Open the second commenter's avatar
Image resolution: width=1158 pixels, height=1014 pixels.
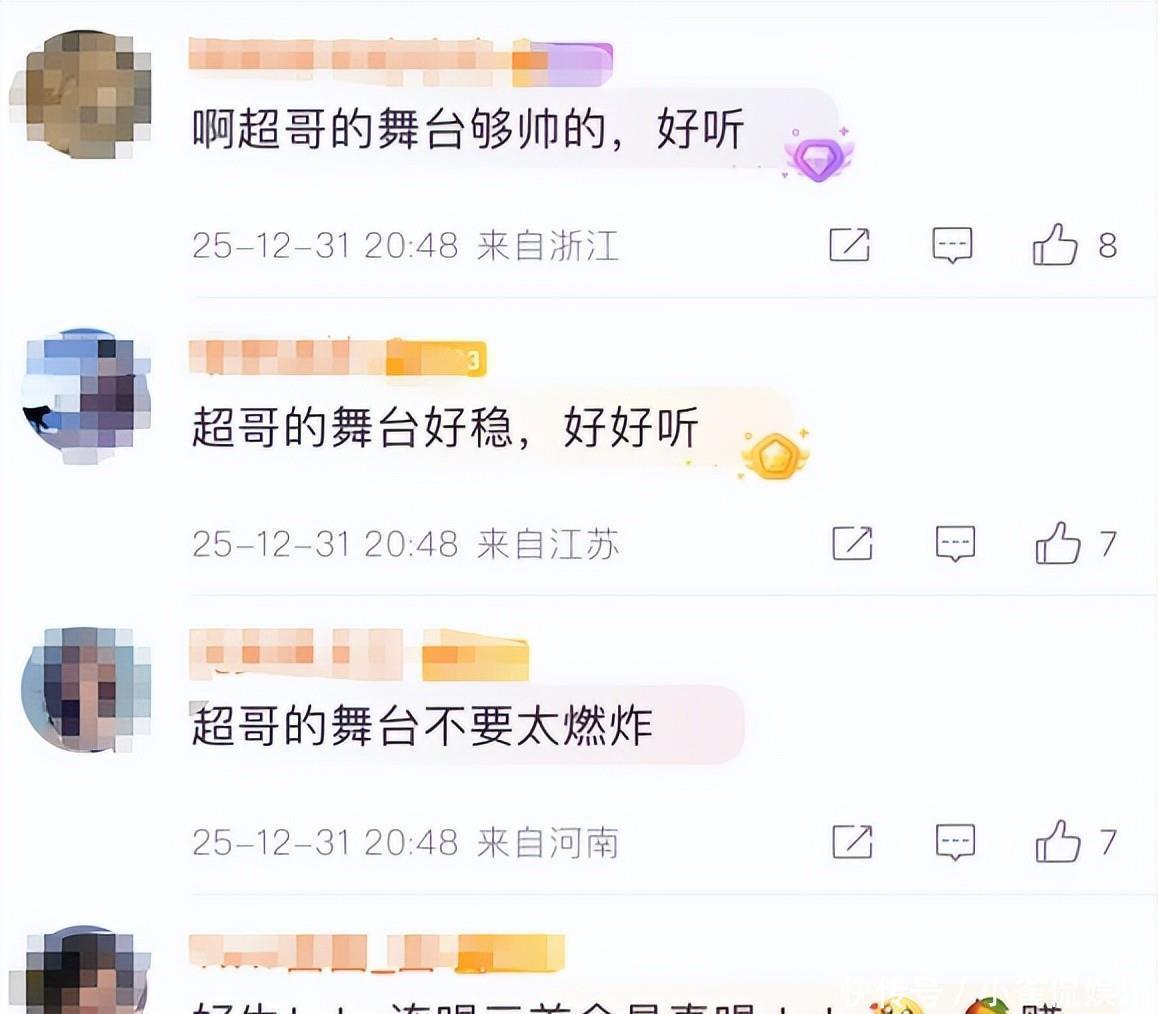[x=86, y=395]
